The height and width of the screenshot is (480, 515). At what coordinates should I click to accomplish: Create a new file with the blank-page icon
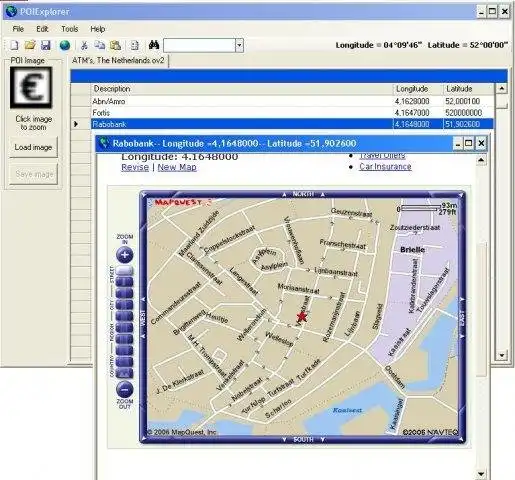(14, 45)
